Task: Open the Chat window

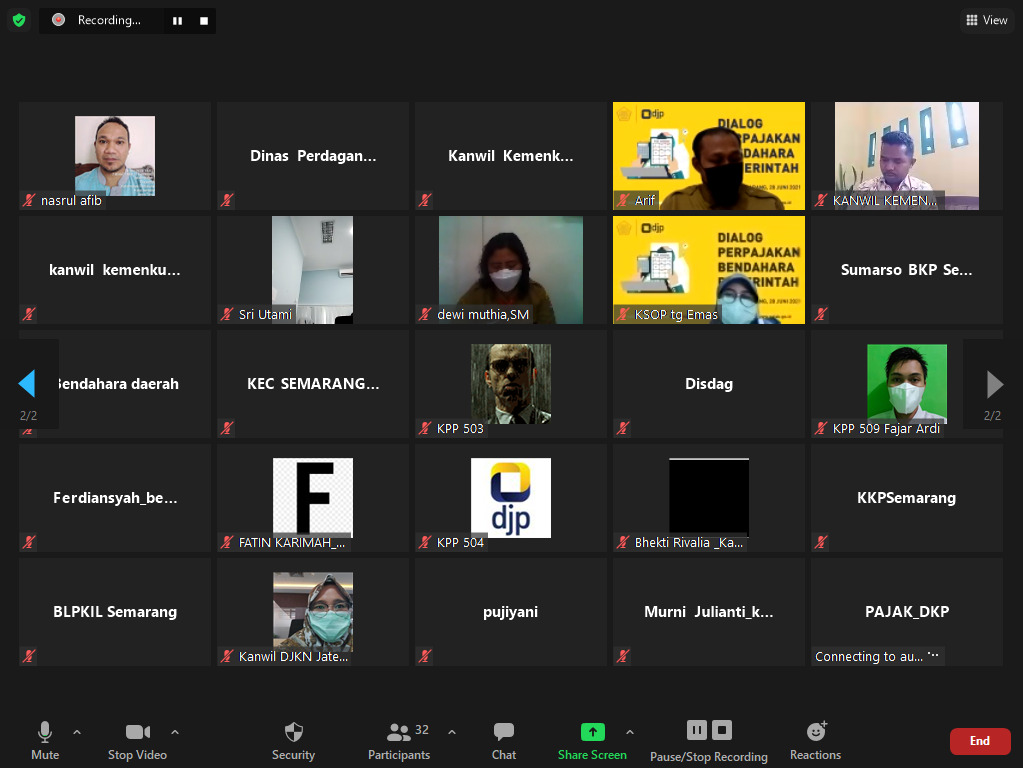Action: coord(504,739)
